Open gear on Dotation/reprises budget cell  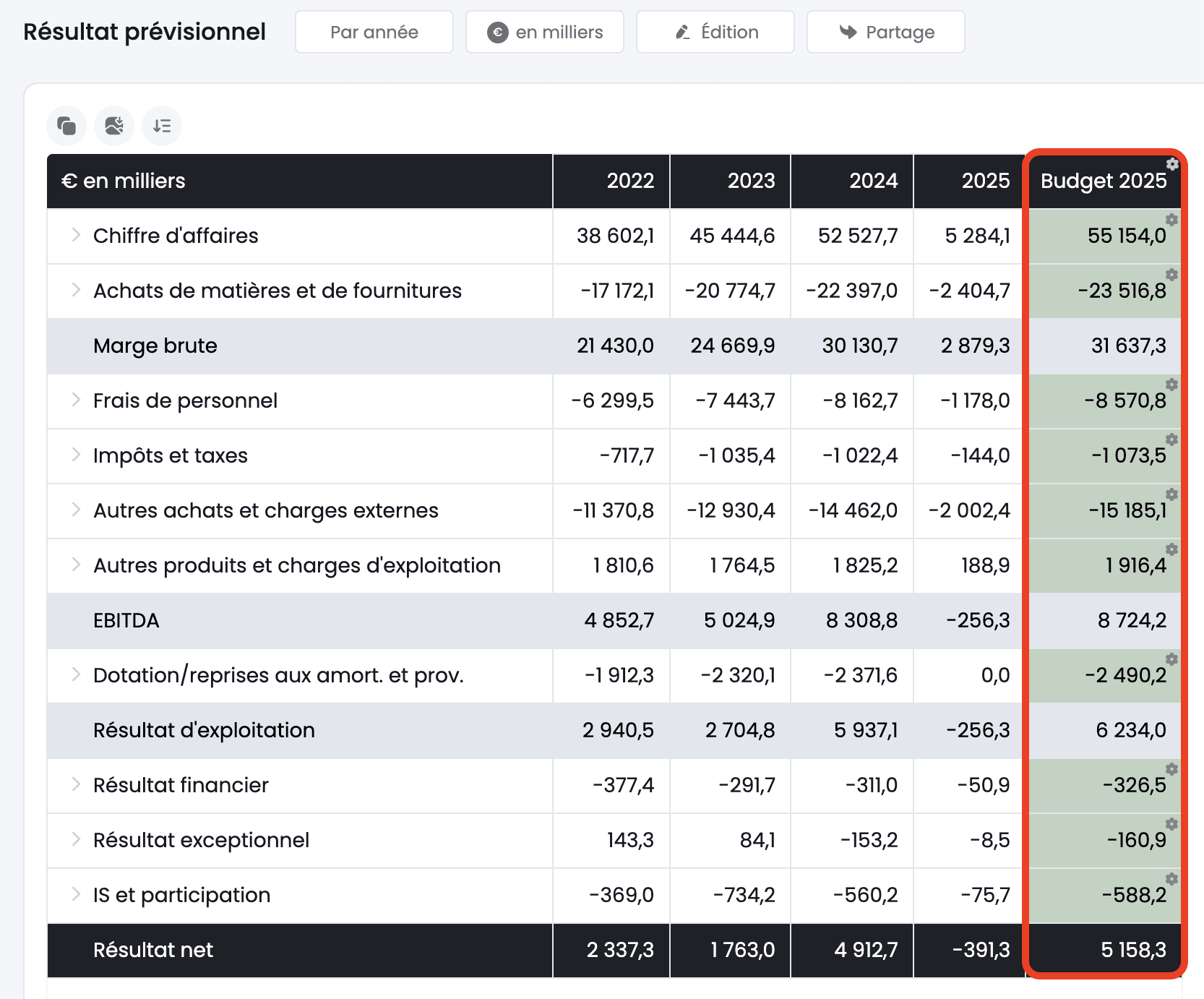(1172, 659)
